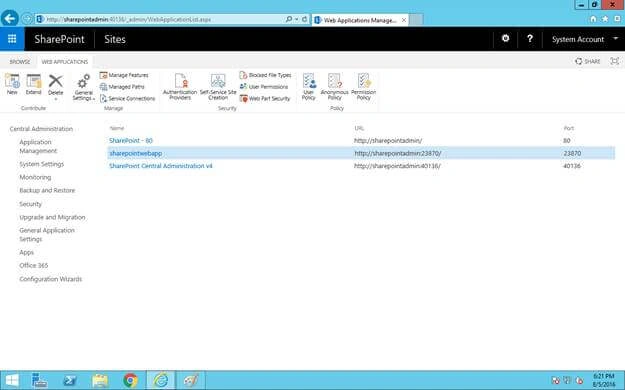625x390 pixels.
Task: Open Configuration Wizards in the sidebar
Action: (x=51, y=279)
